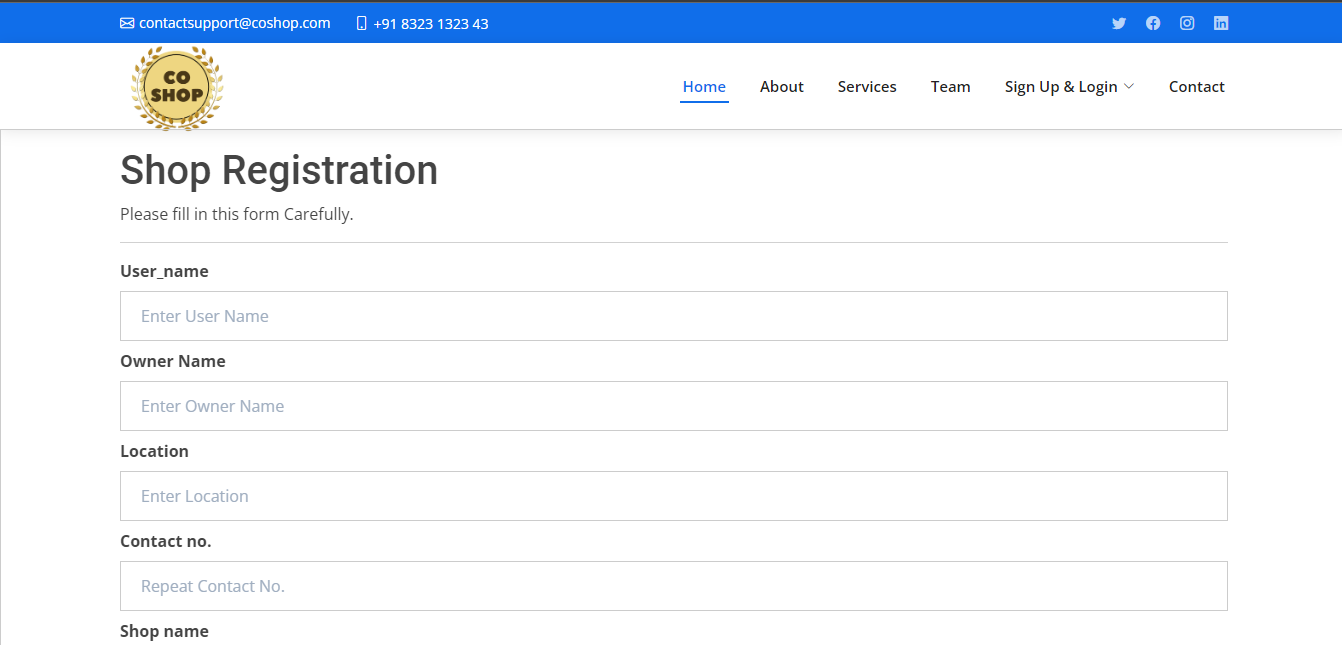Open the Facebook social icon
This screenshot has width=1342, height=645.
click(x=1153, y=23)
